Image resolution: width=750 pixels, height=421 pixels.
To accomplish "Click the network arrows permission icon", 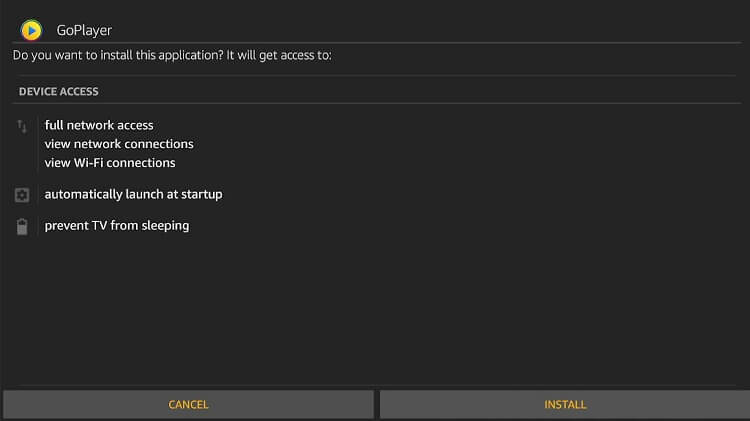I will [x=22, y=127].
